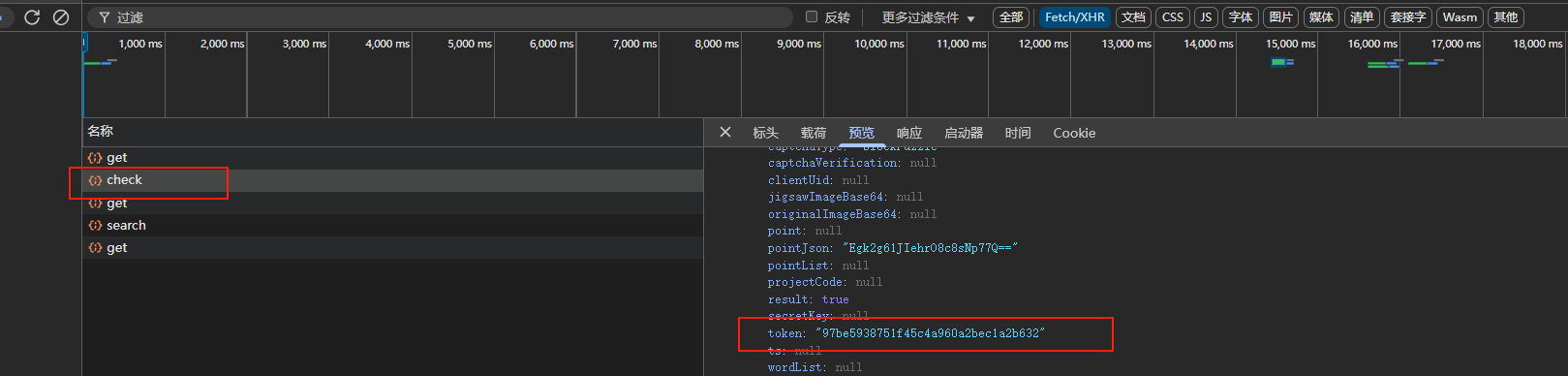Viewport: 1568px width, 376px height.
Task: Select the CSS filter
Action: click(1173, 17)
